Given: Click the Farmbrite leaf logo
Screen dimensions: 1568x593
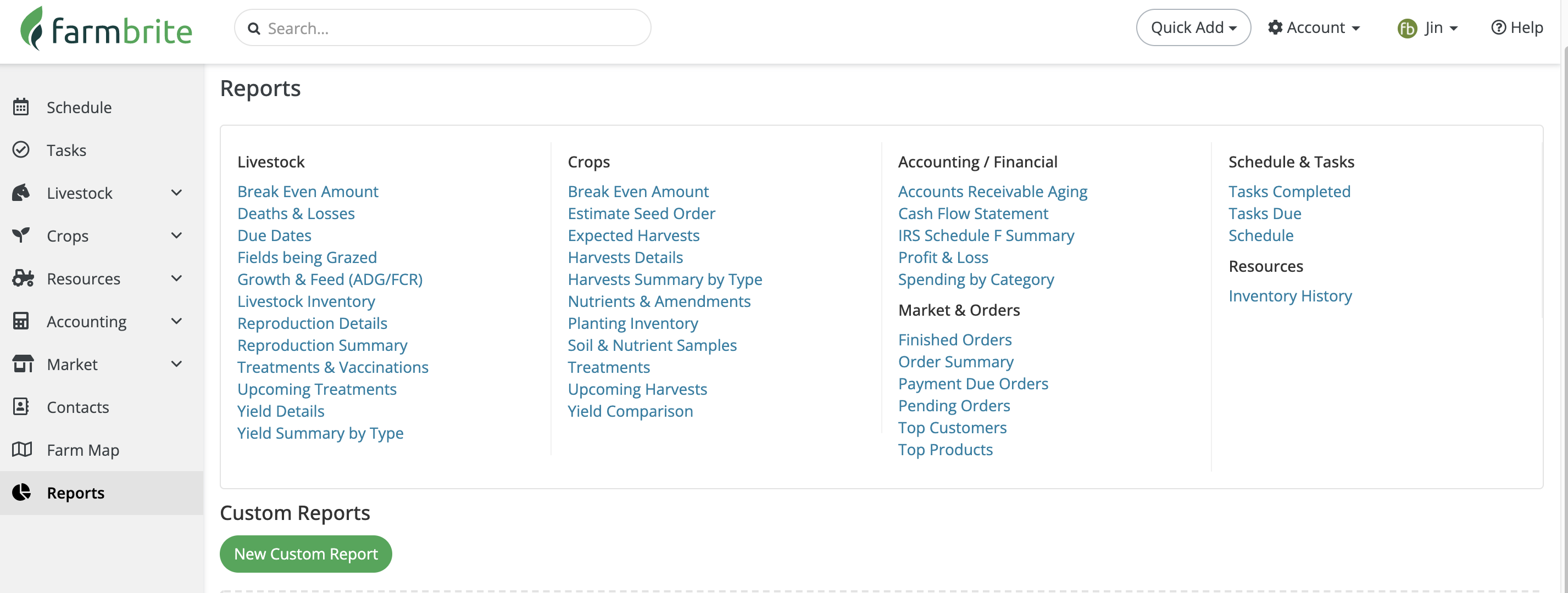Looking at the screenshot, I should (32, 28).
